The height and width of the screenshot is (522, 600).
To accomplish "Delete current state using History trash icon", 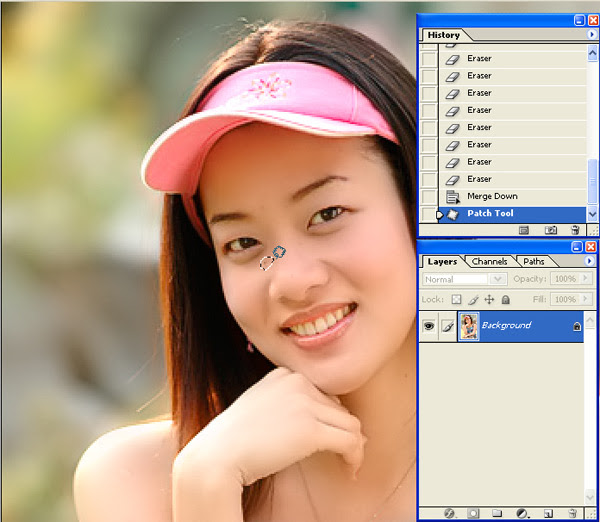I will (575, 230).
